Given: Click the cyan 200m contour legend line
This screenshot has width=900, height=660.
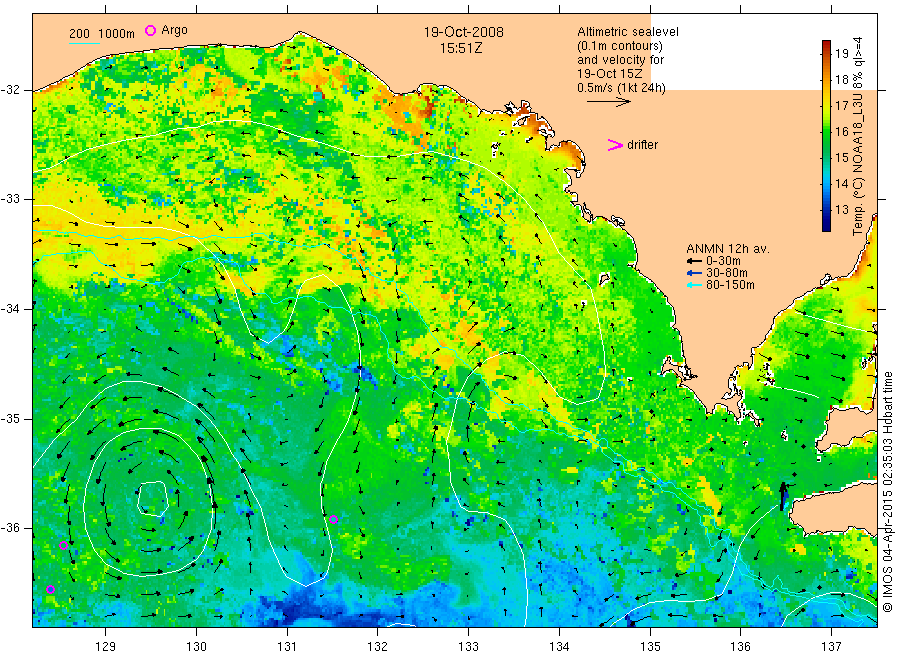Looking at the screenshot, I should tap(84, 42).
